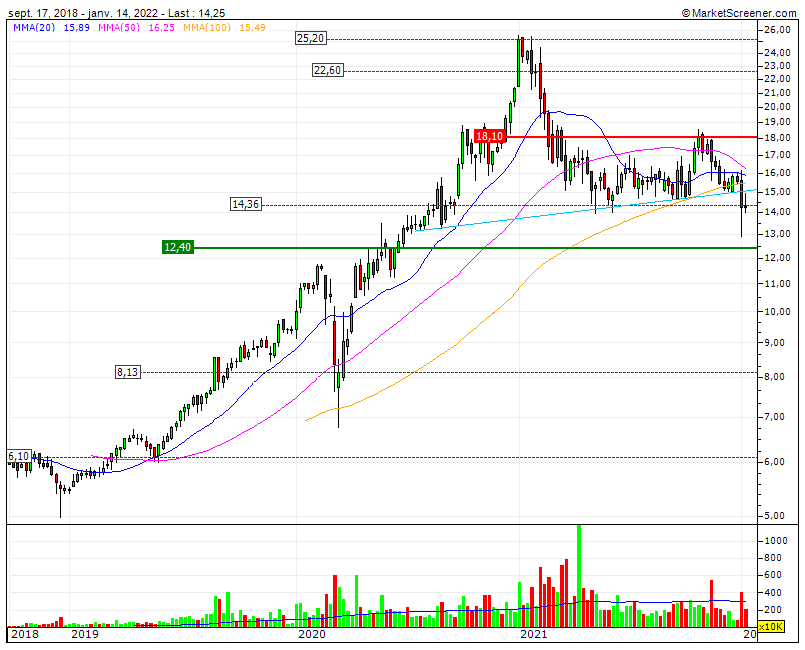Select the 14,36 dotted line price label
Viewport: 805px width, 650px height.
245,205
